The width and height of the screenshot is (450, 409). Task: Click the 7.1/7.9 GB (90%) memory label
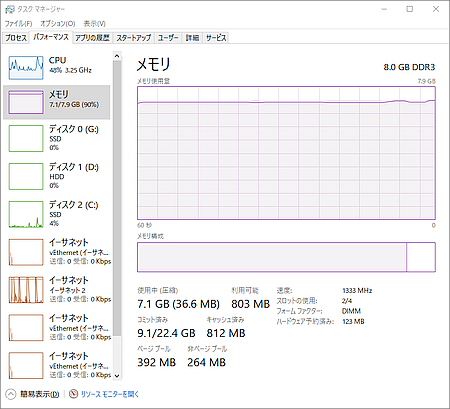click(74, 105)
